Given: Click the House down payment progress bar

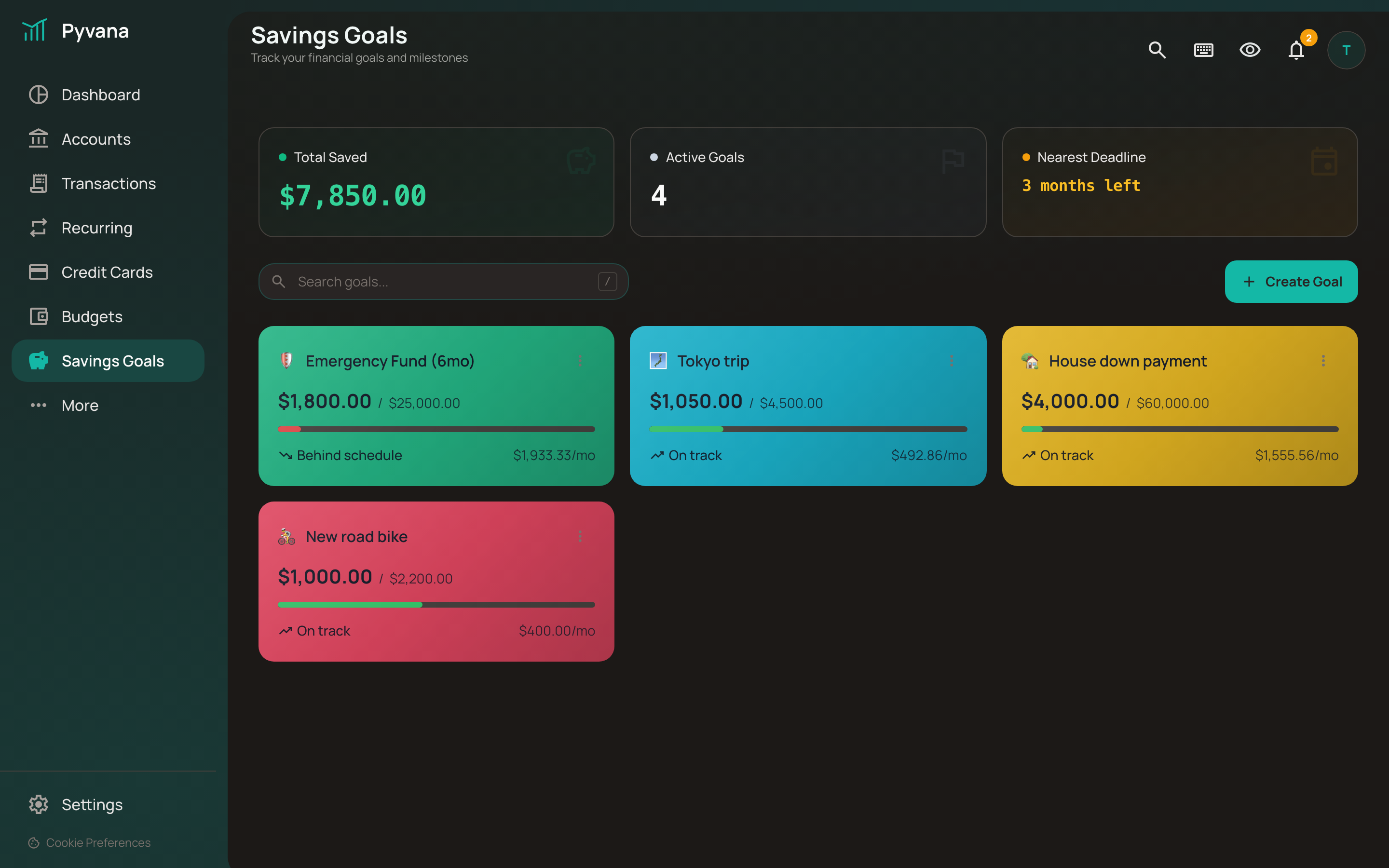Looking at the screenshot, I should (1180, 429).
